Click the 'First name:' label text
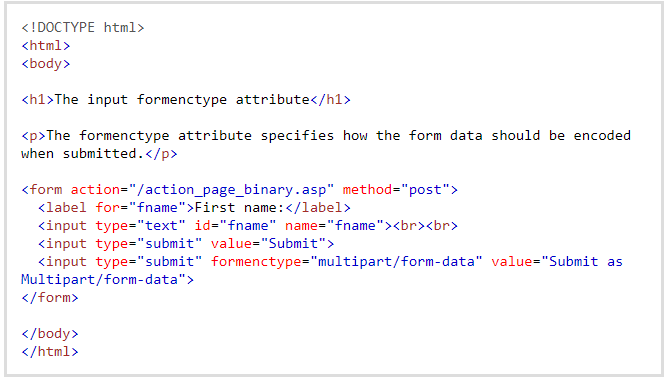This screenshot has height=382, width=668. tap(239, 208)
